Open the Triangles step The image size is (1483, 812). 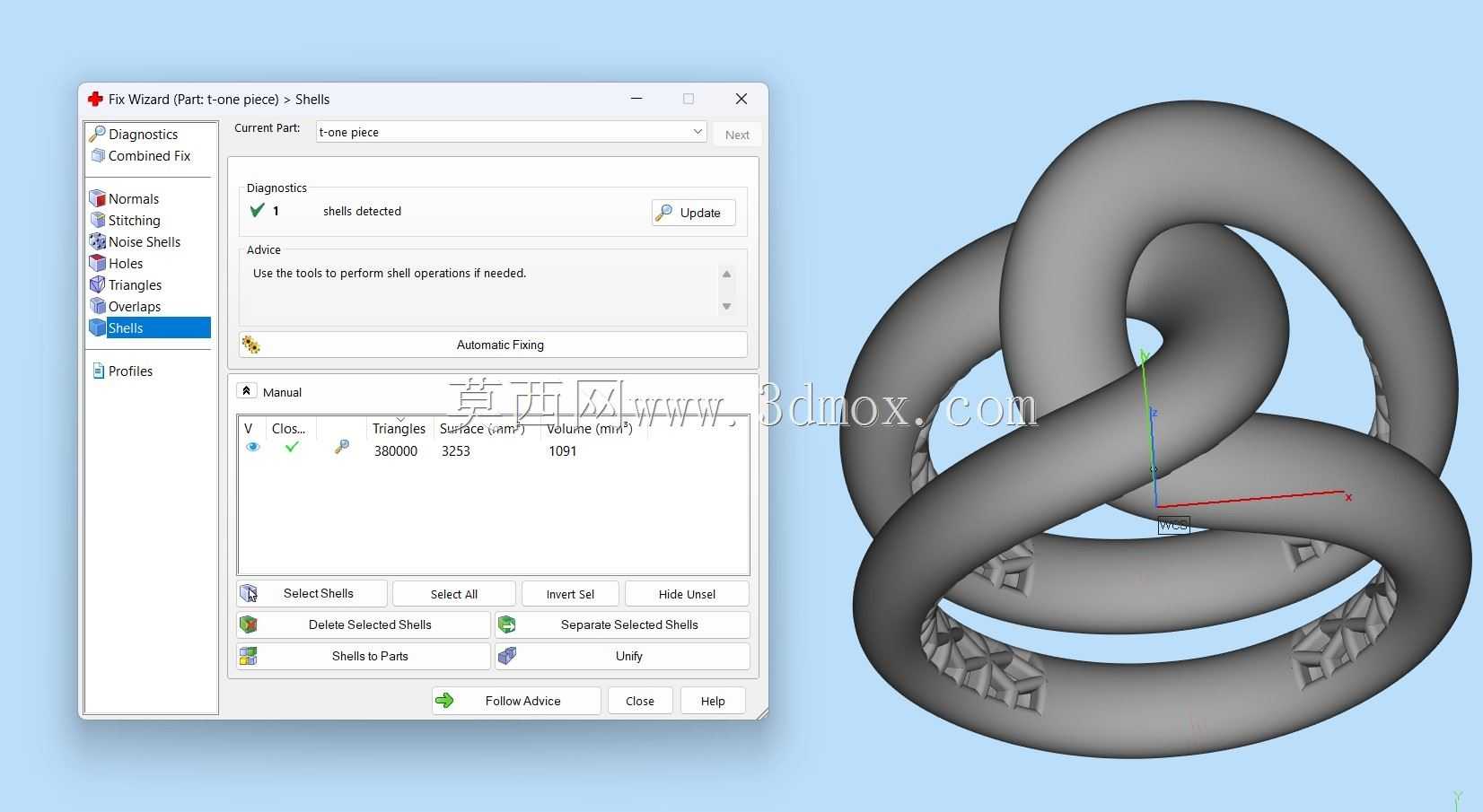pos(135,285)
